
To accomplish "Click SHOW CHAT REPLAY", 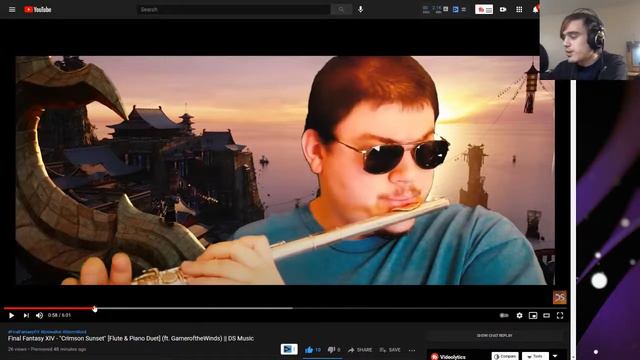I will (494, 336).
